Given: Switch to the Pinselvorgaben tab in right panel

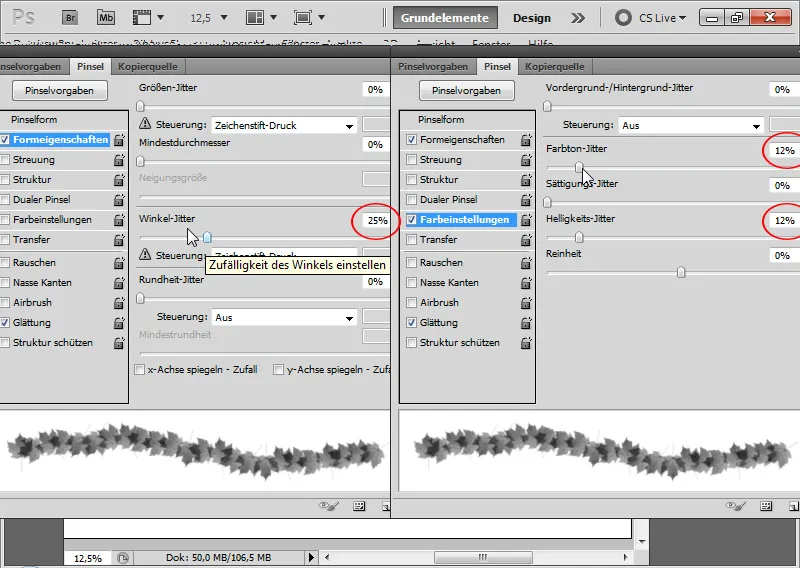Looking at the screenshot, I should (433, 67).
